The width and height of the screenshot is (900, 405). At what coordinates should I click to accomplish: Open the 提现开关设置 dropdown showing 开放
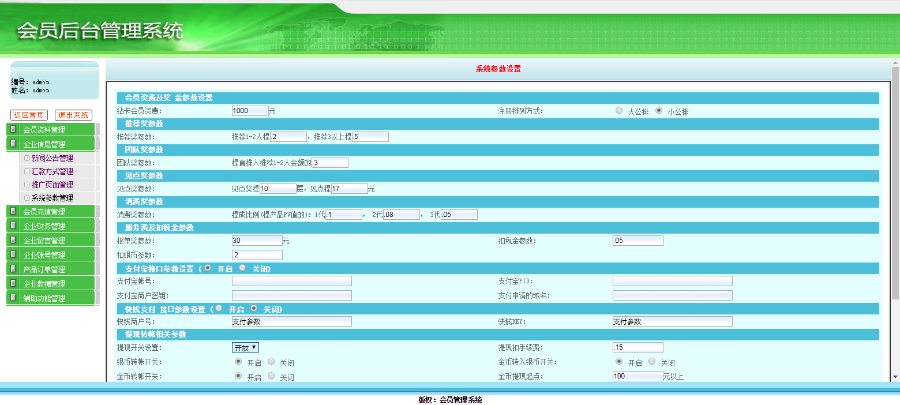(245, 348)
